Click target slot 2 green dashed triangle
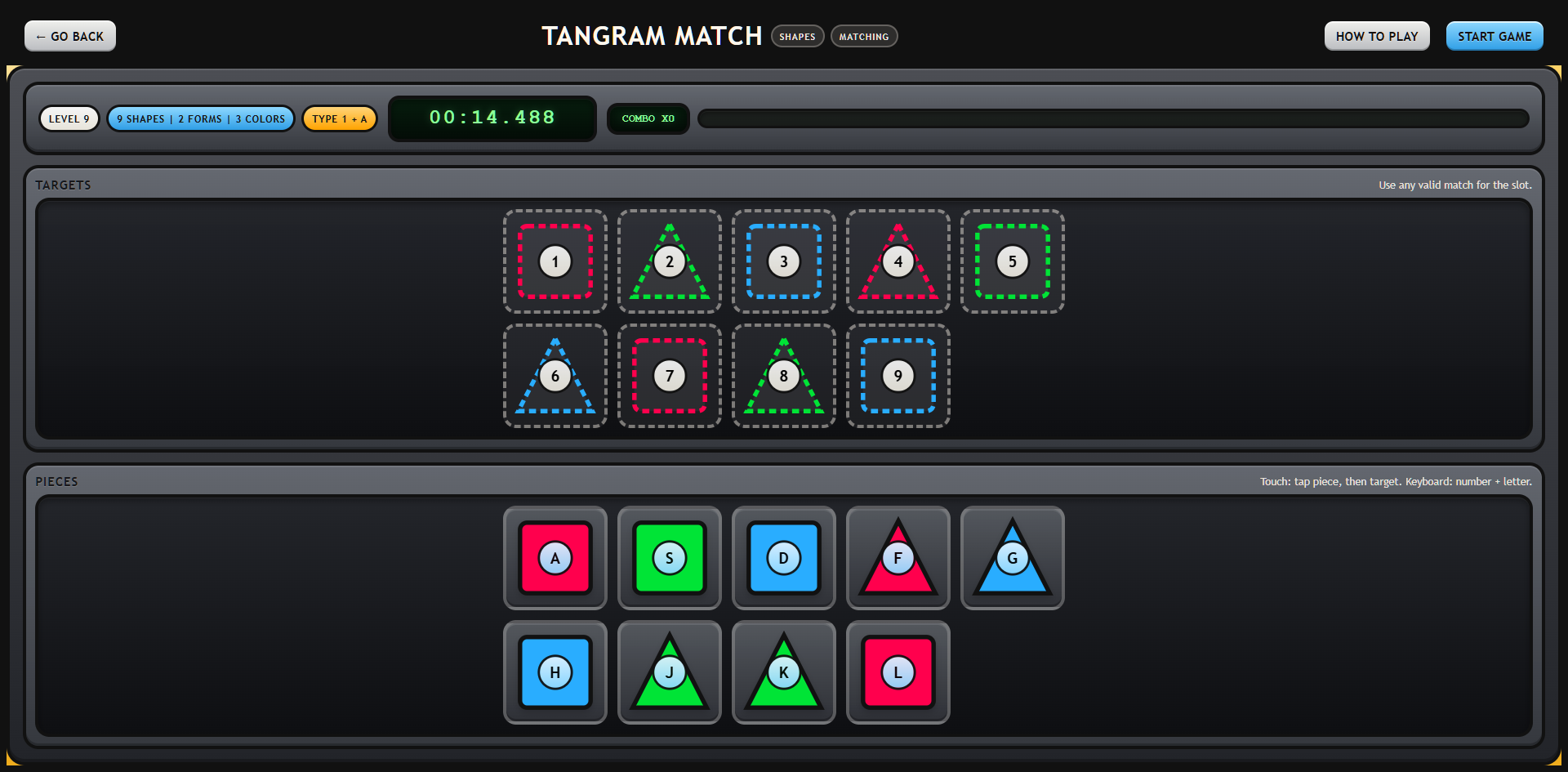This screenshot has width=1568, height=772. (670, 261)
